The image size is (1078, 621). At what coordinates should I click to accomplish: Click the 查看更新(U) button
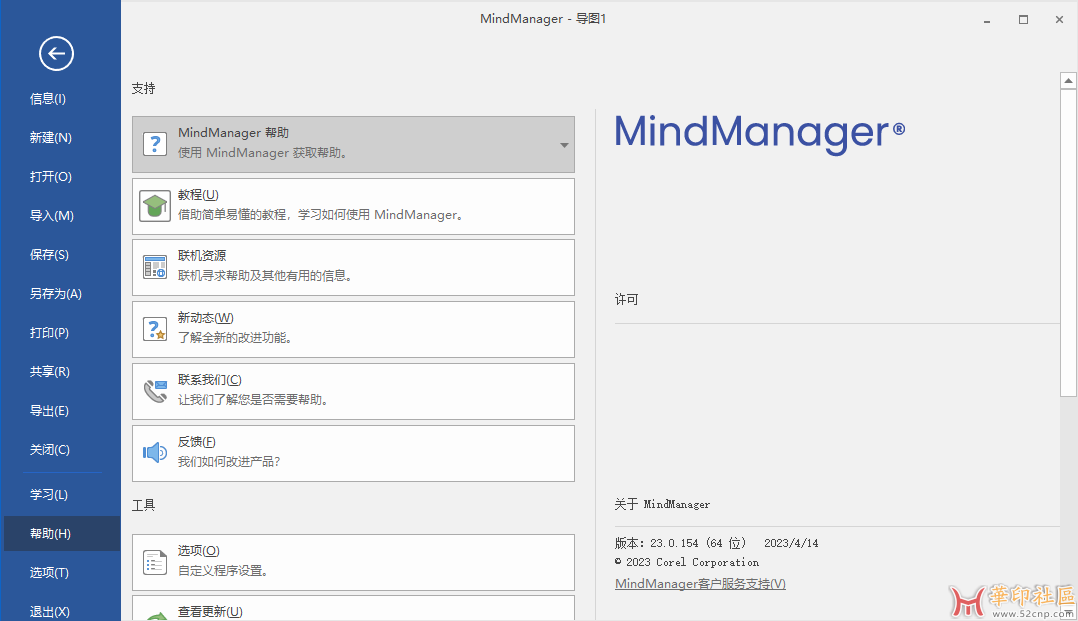pos(353,609)
